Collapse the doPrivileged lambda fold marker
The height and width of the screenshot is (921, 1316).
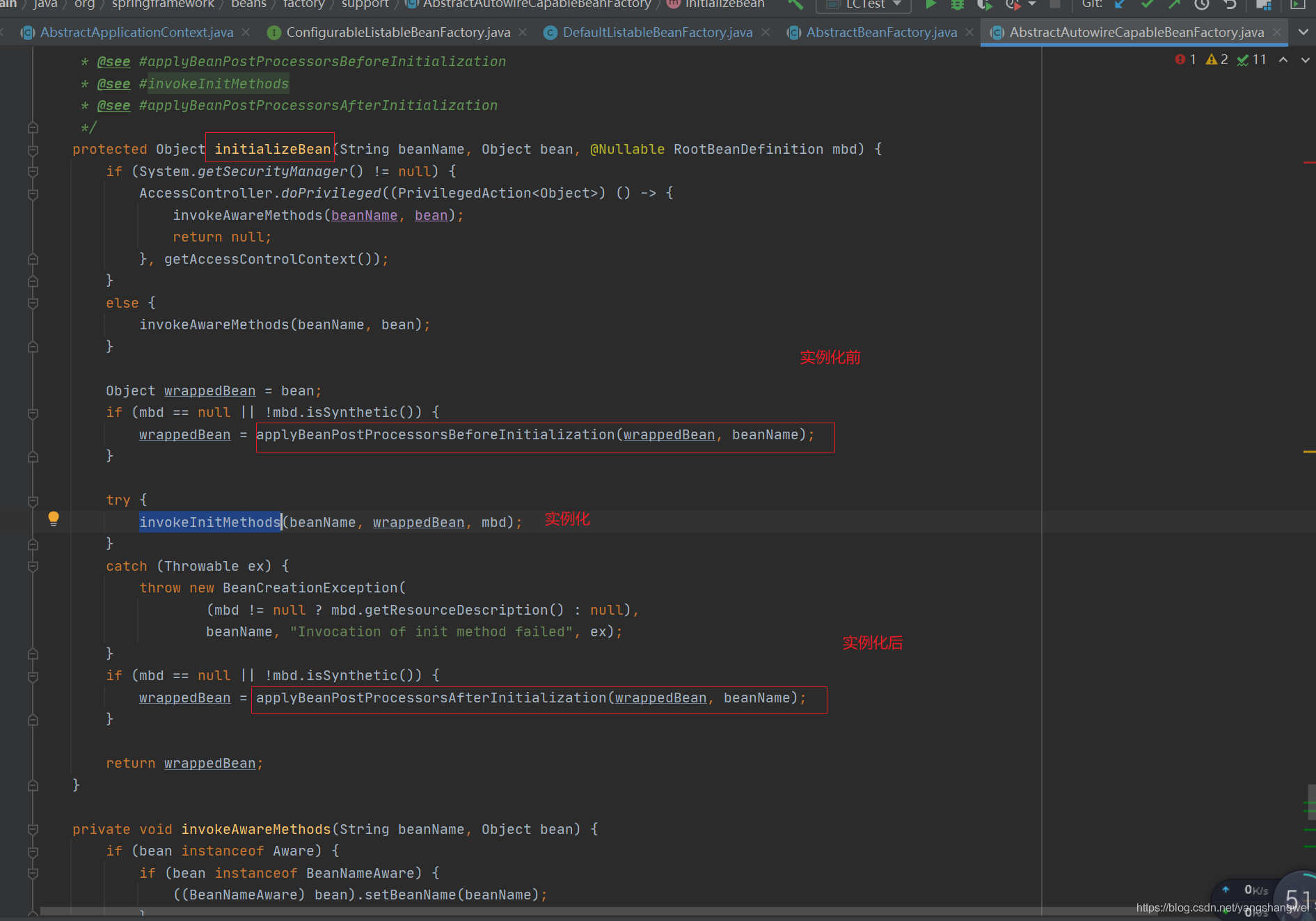(x=33, y=194)
